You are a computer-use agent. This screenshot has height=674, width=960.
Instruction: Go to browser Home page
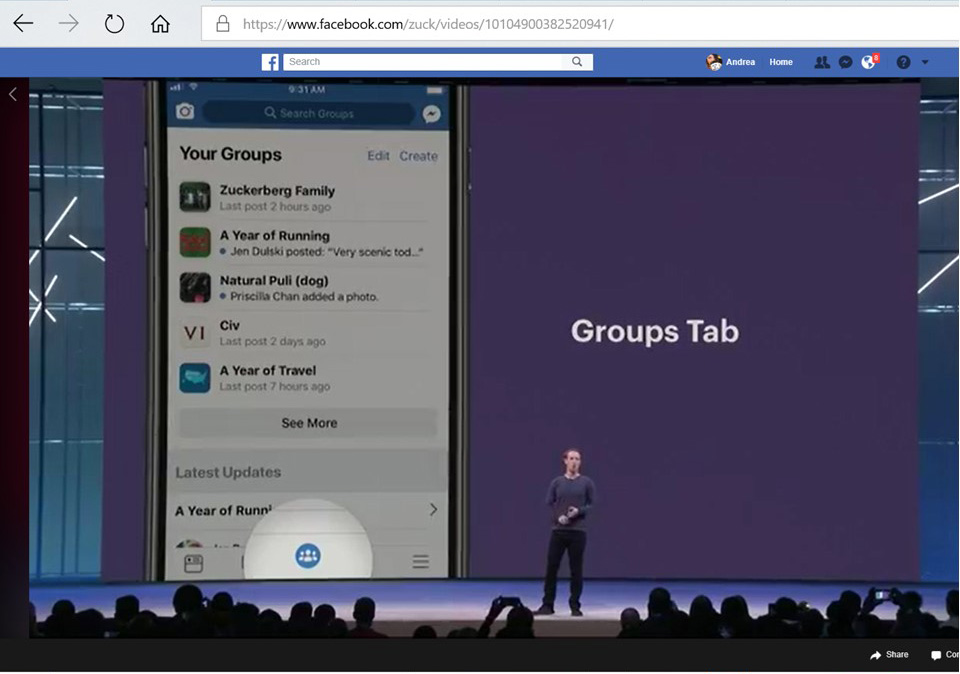coord(160,24)
